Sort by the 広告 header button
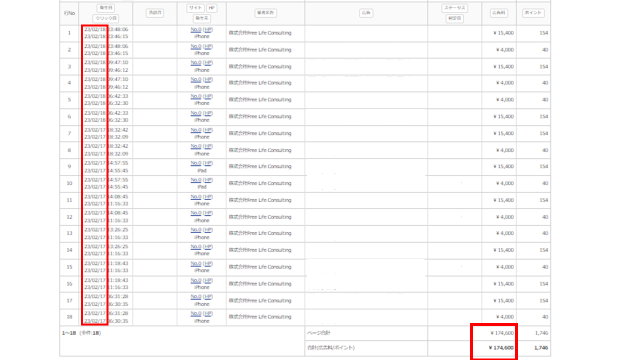 [366, 13]
